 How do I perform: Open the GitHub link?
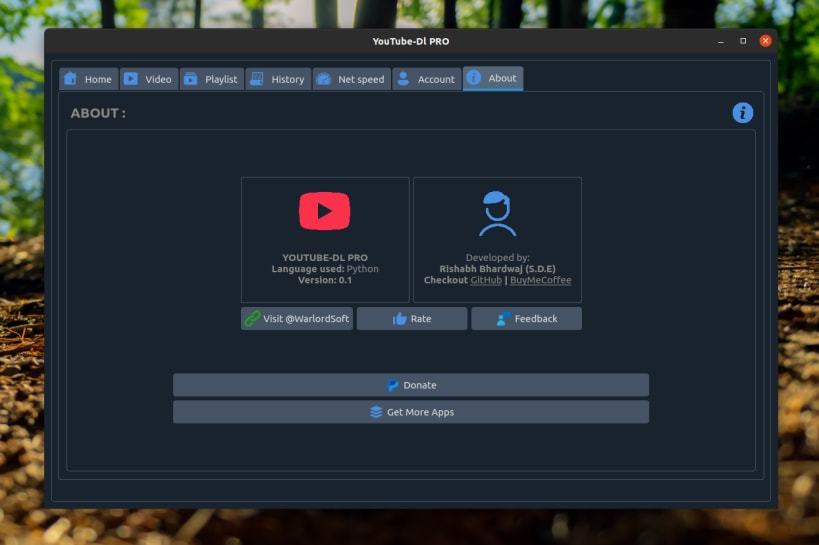[486, 280]
